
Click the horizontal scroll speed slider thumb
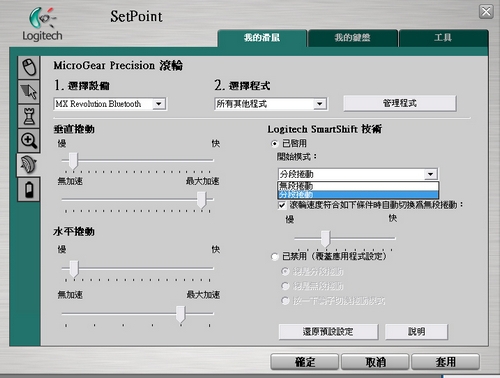click(74, 269)
